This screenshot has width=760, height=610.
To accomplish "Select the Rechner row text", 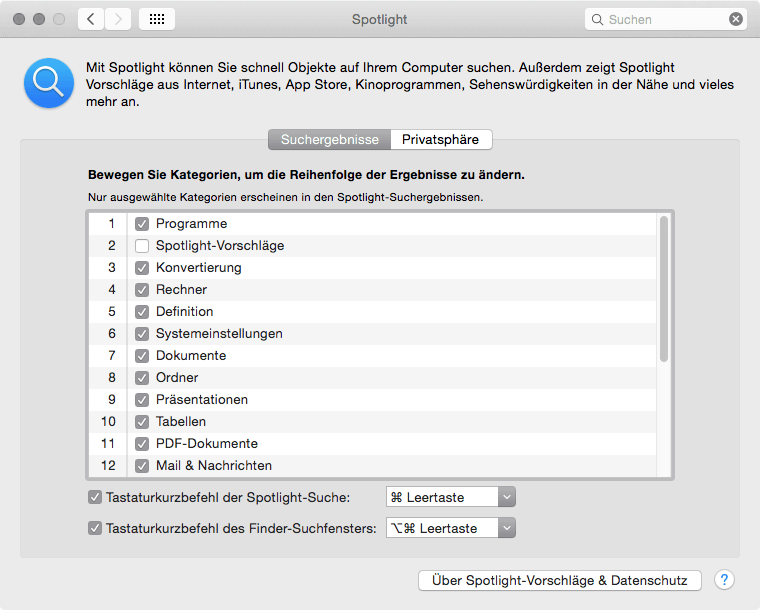I will pos(181,290).
